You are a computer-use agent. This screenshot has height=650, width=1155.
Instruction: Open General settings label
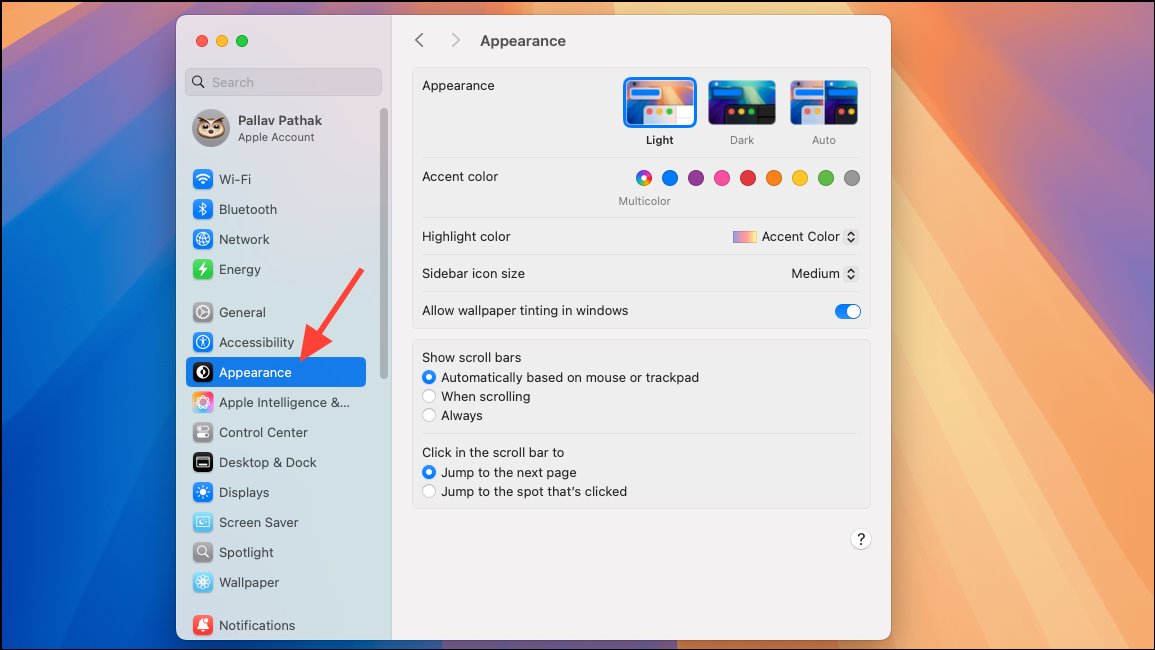coord(242,312)
